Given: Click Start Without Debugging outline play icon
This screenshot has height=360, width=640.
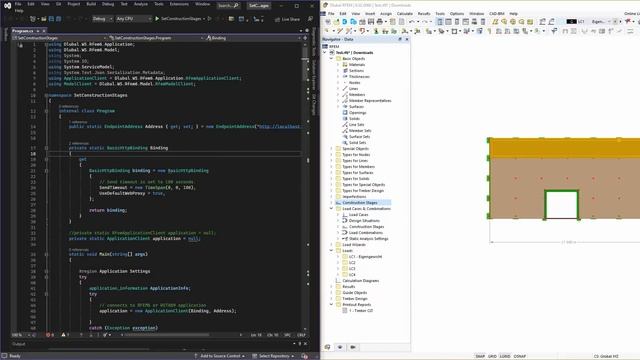Looking at the screenshot, I should tap(210, 19).
